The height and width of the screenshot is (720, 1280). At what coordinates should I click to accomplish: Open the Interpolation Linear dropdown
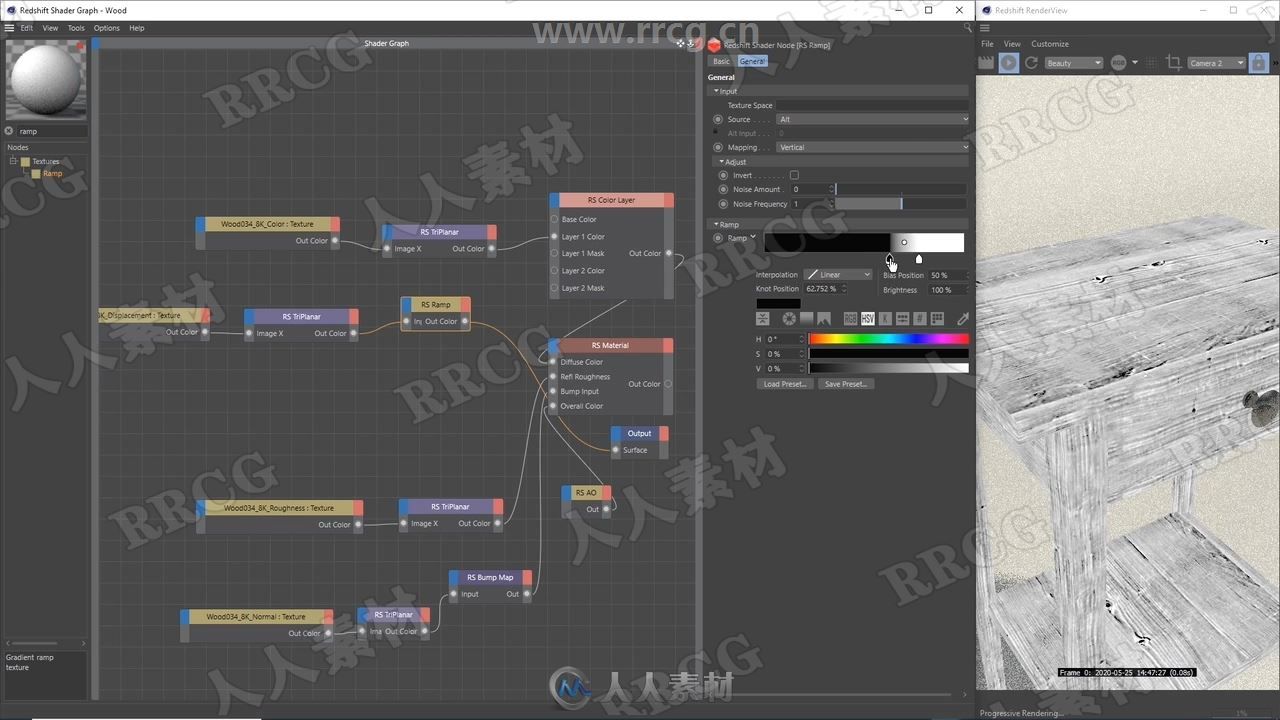click(838, 275)
